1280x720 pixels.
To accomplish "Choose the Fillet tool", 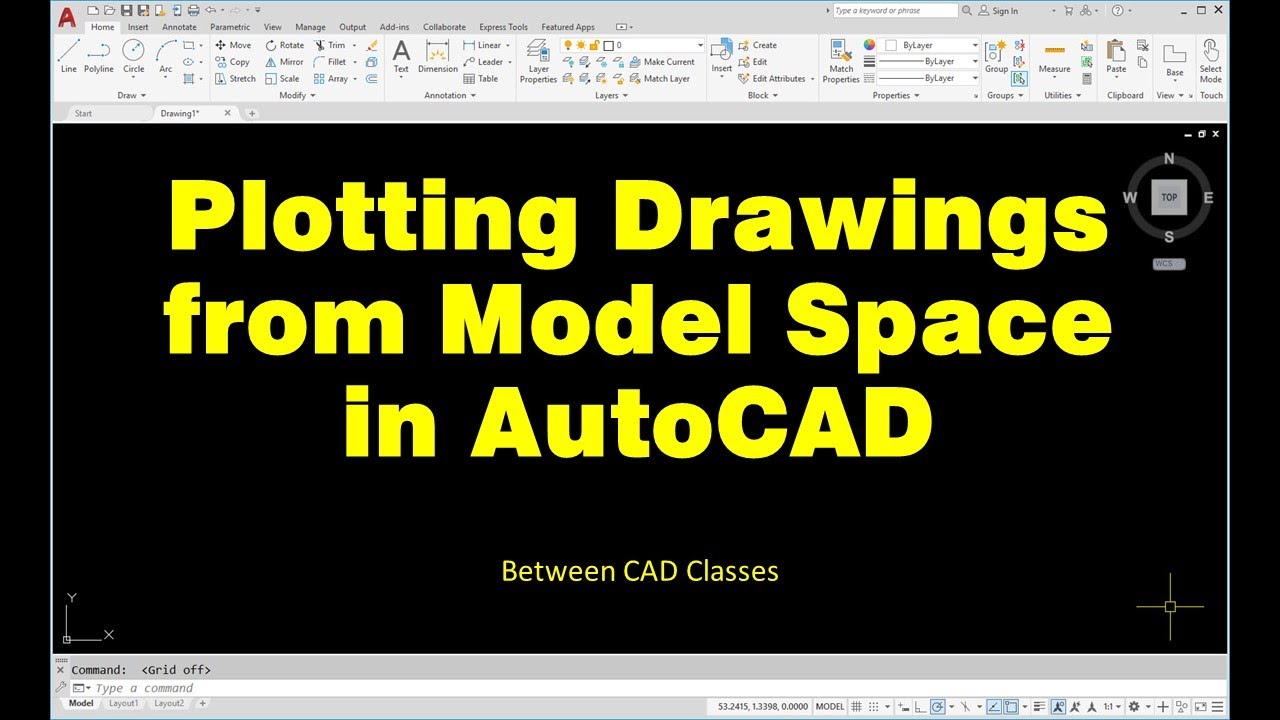I will [330, 62].
